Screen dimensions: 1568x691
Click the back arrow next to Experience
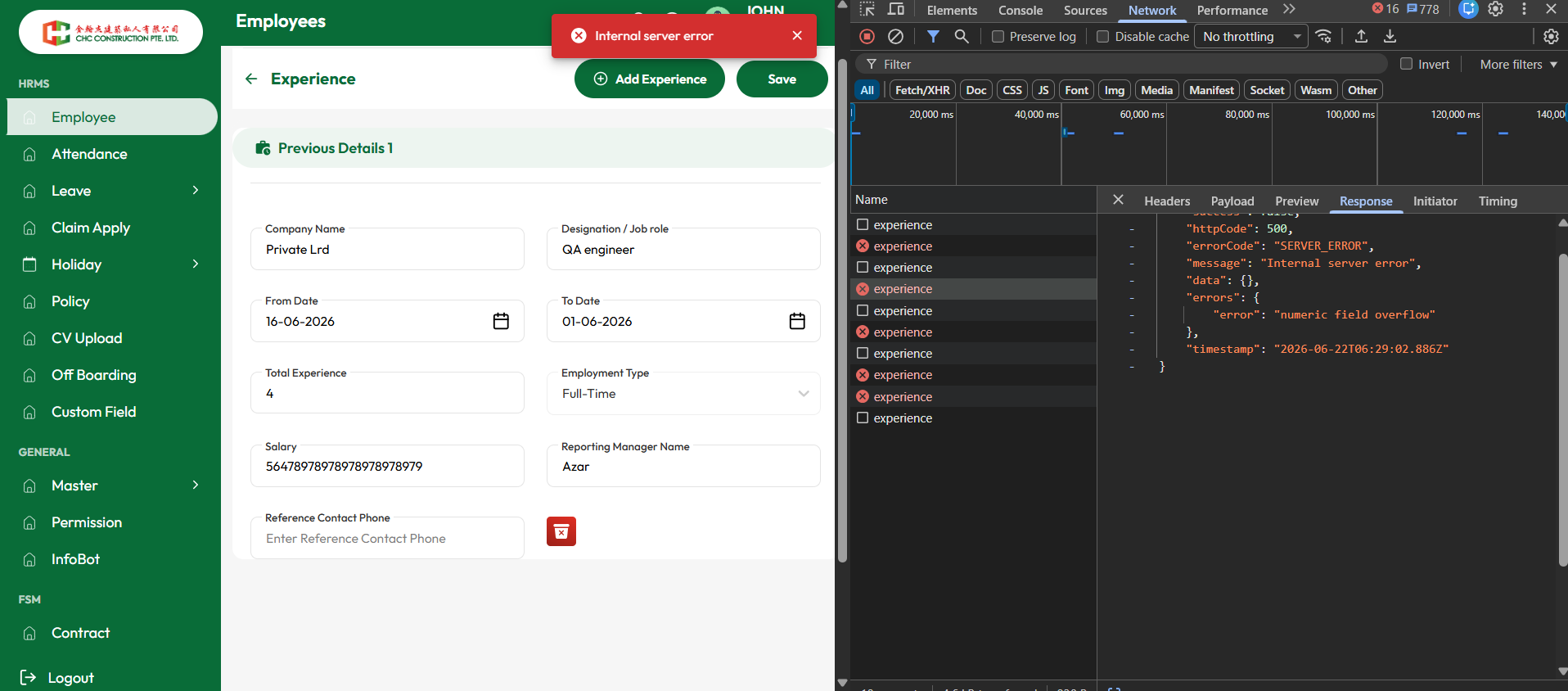(x=251, y=79)
